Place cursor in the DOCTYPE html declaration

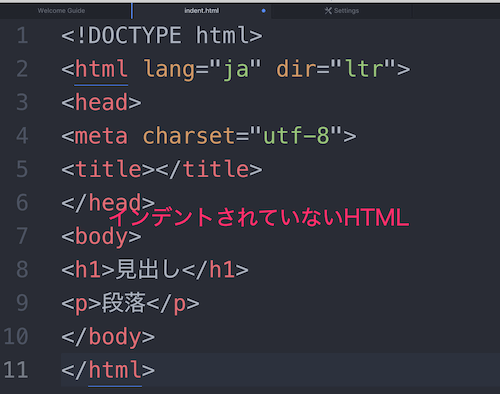(x=162, y=35)
